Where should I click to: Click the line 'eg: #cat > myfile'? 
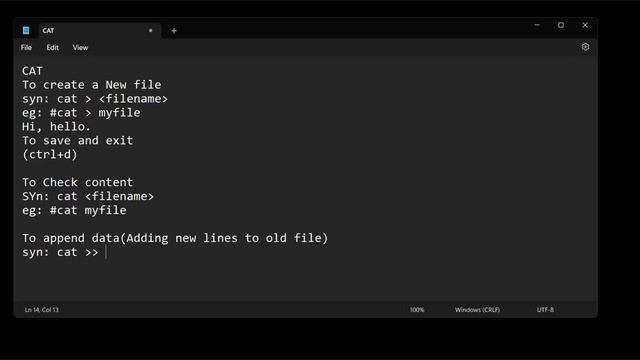[x=81, y=113]
